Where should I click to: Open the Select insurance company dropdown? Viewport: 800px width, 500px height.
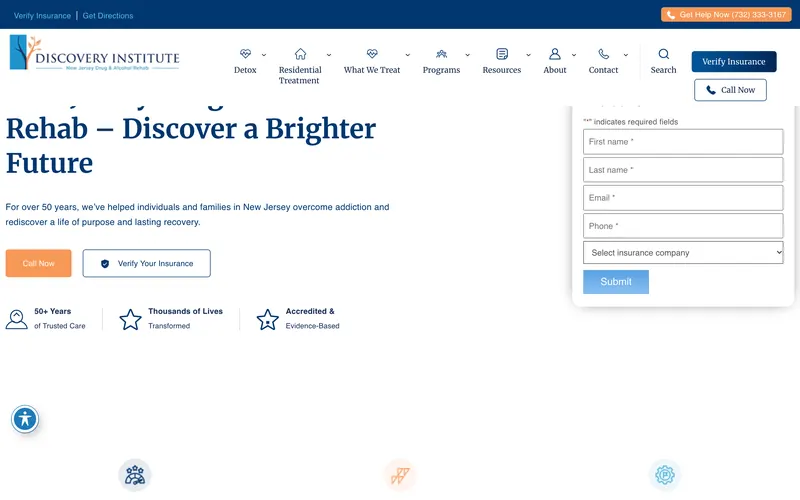[x=683, y=253]
